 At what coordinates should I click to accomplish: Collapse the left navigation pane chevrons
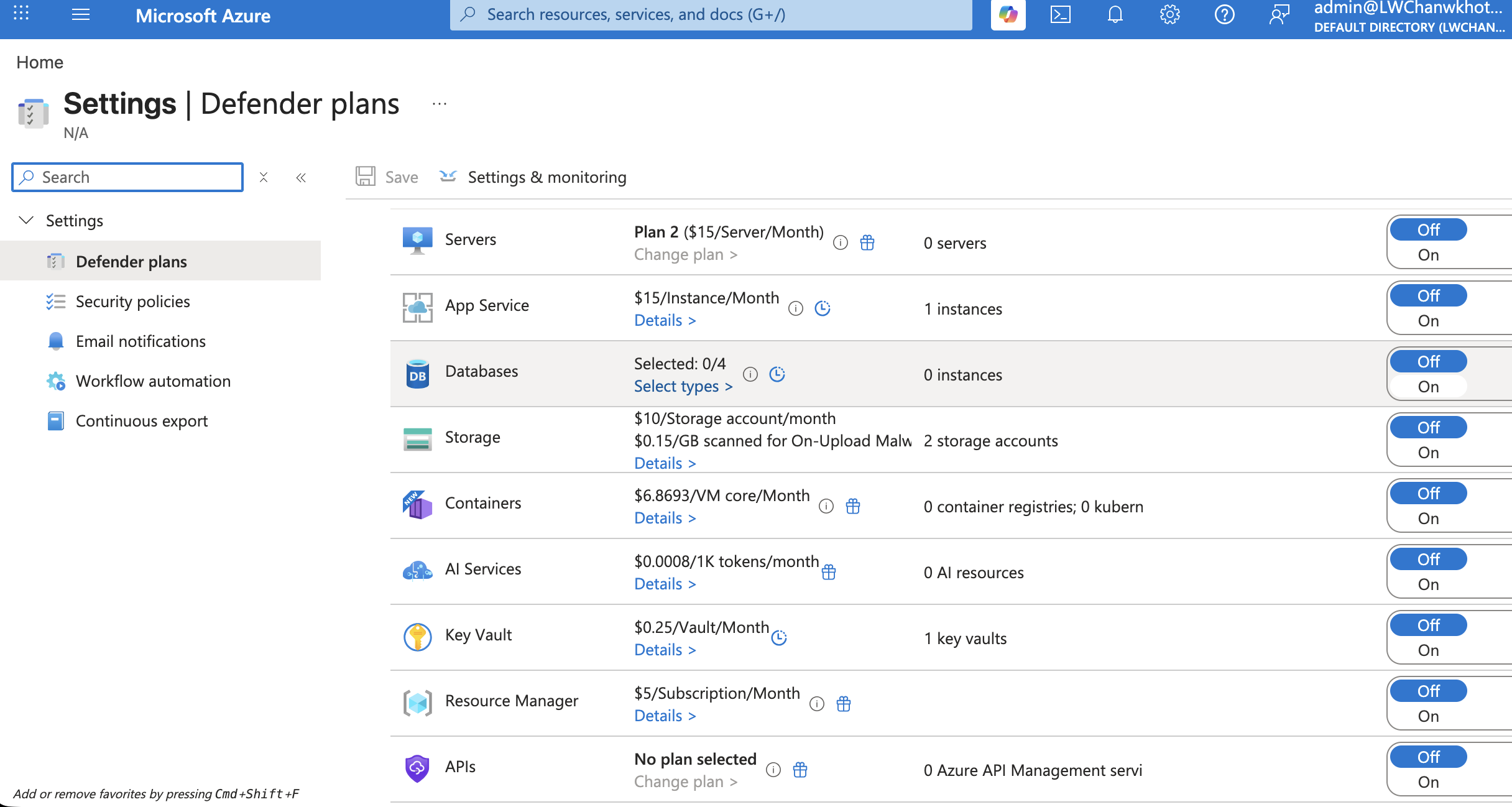[301, 178]
